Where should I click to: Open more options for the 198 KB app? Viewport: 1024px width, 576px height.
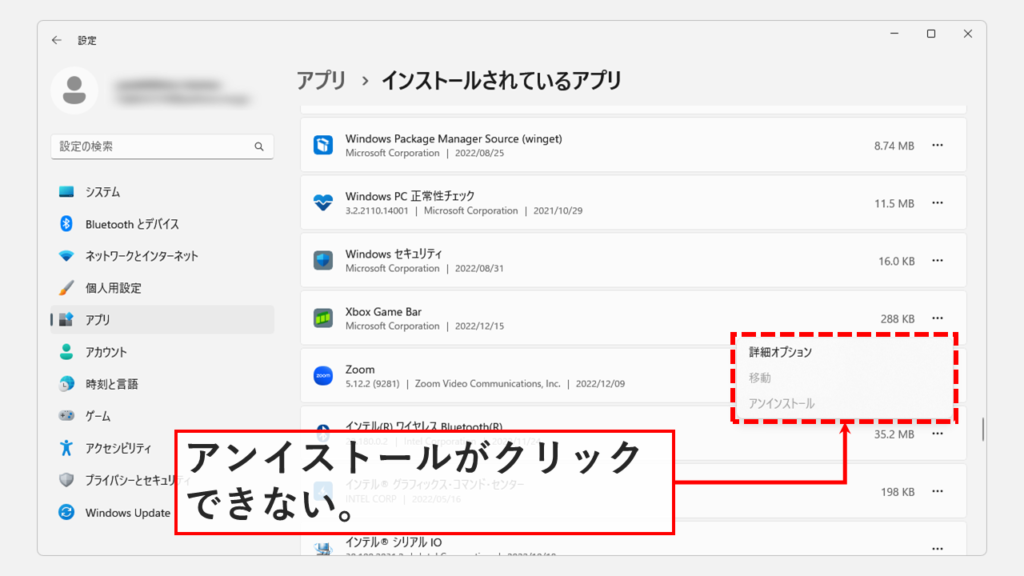tap(938, 492)
